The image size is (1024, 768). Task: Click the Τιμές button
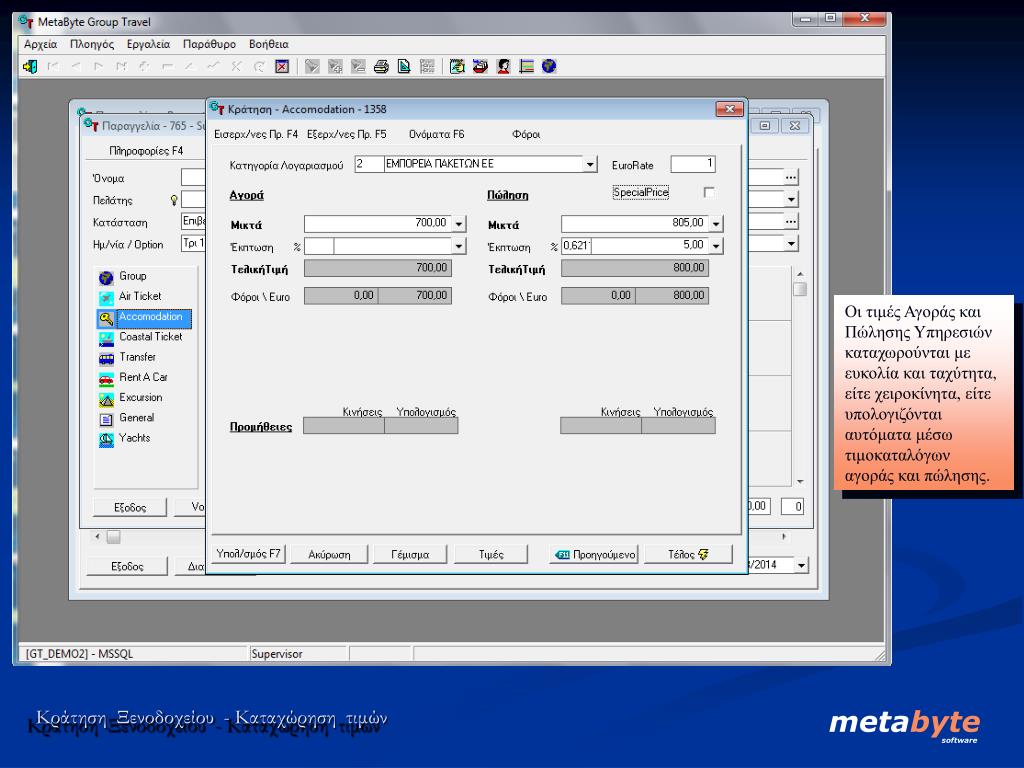coord(491,554)
